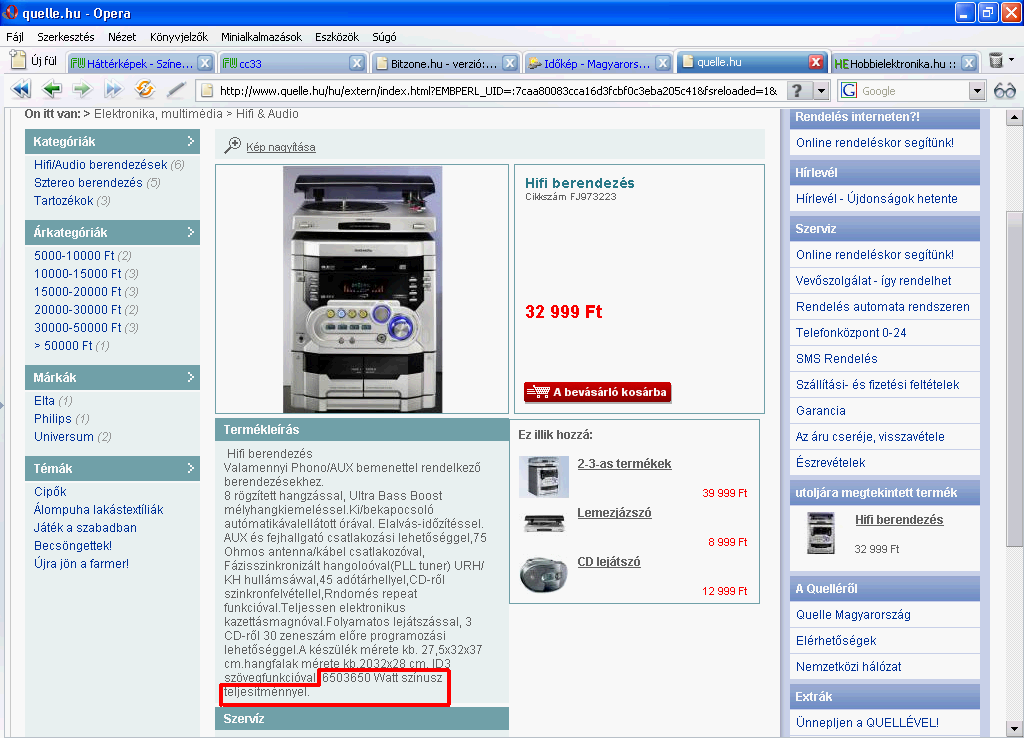Viewport: 1024px width, 738px height.
Task: Open the Szerkesztés menu
Action: pos(65,37)
